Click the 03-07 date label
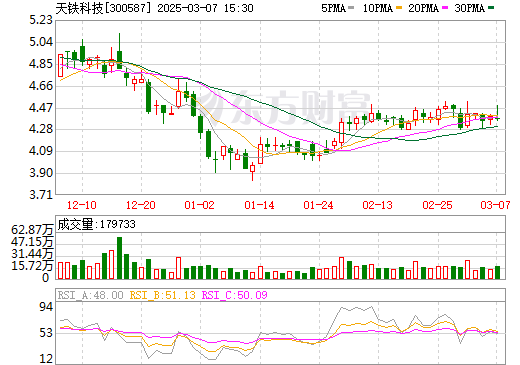 pyautogui.click(x=495, y=205)
